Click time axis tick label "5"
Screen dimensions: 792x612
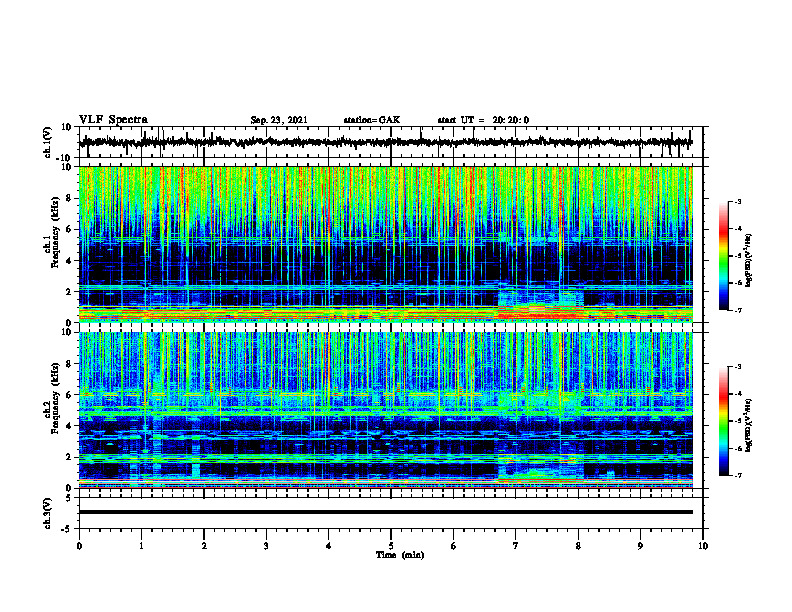tap(391, 546)
